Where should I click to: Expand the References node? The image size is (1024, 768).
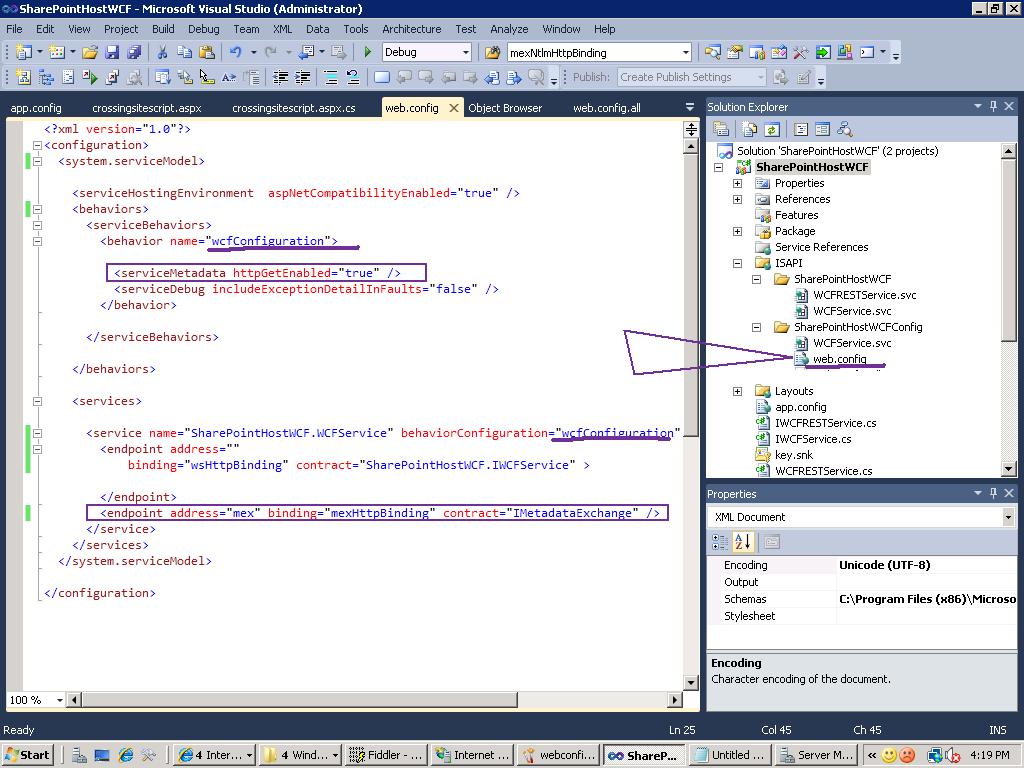coord(737,199)
